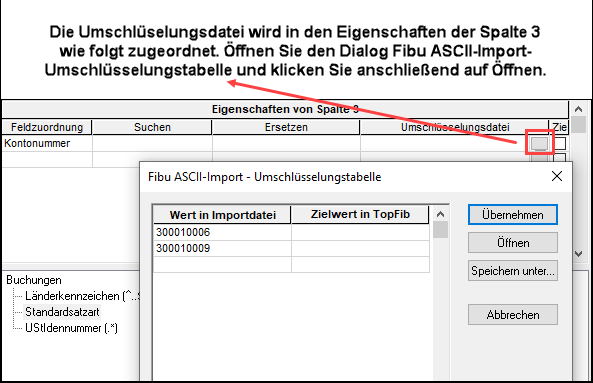Click the Speichern unter... button
The height and width of the screenshot is (383, 593).
[x=512, y=271]
